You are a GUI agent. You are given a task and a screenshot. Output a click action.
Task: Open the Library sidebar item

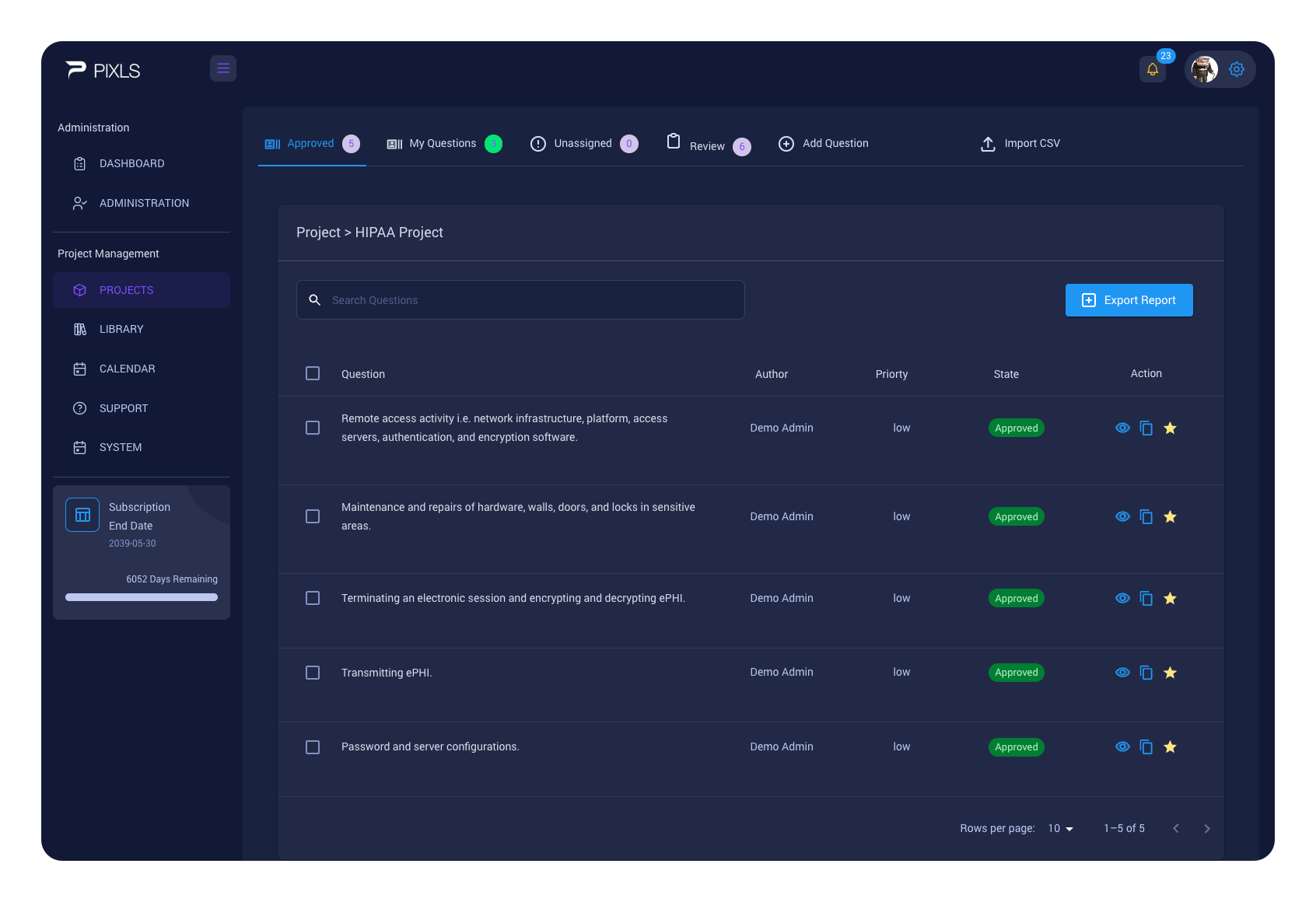[142, 329]
